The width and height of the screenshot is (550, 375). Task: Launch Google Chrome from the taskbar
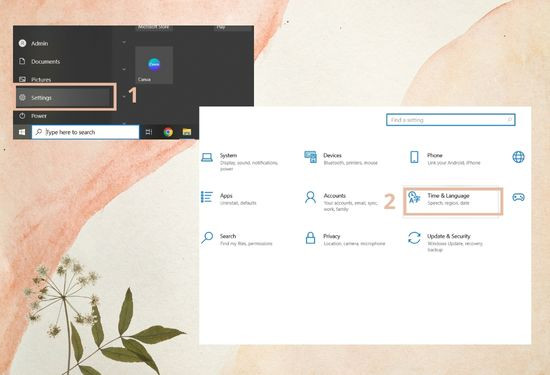click(x=168, y=132)
